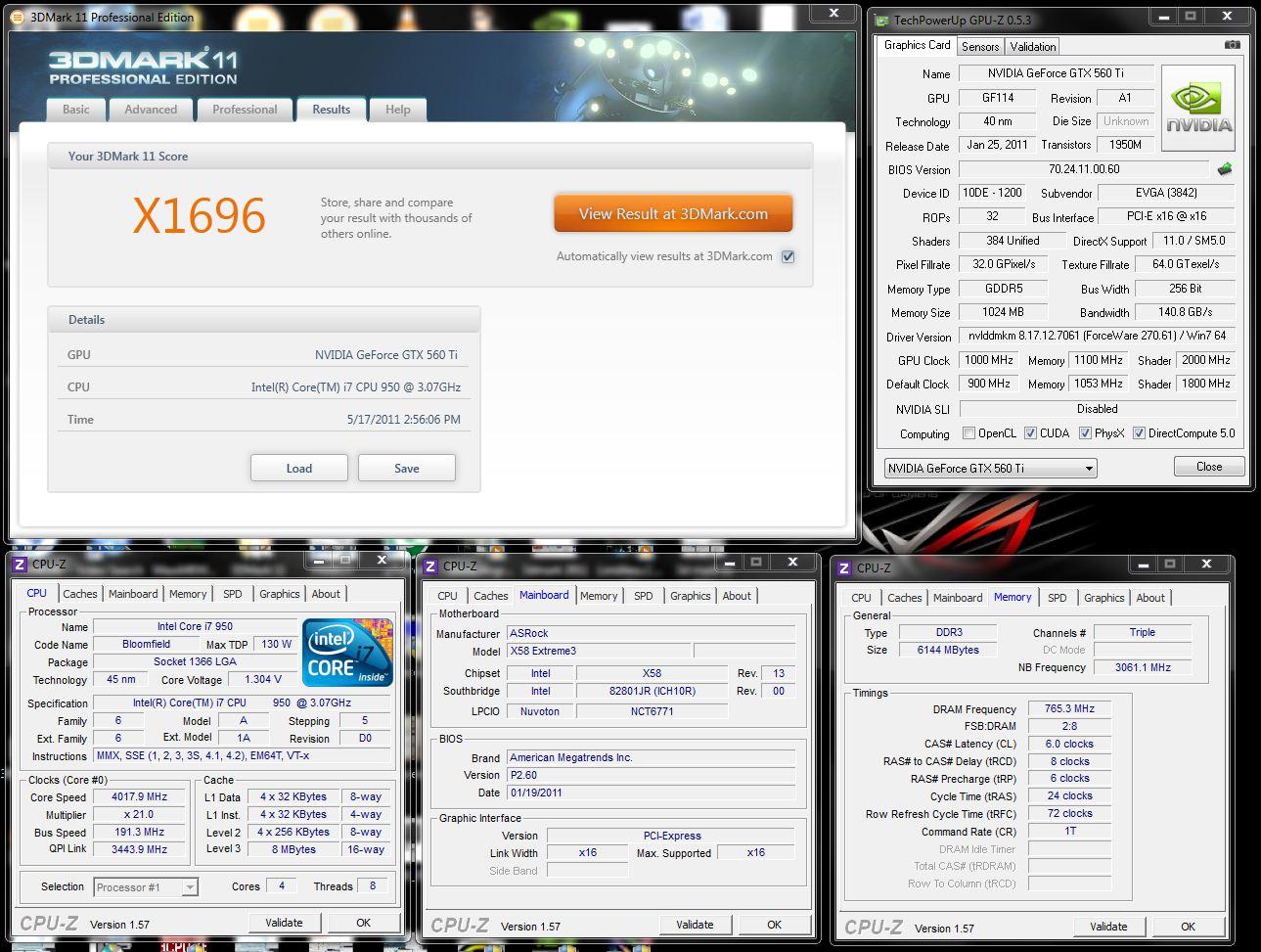Click the DRAM Frequency 765.3 MHz value
The image size is (1261, 952).
coord(1069,708)
